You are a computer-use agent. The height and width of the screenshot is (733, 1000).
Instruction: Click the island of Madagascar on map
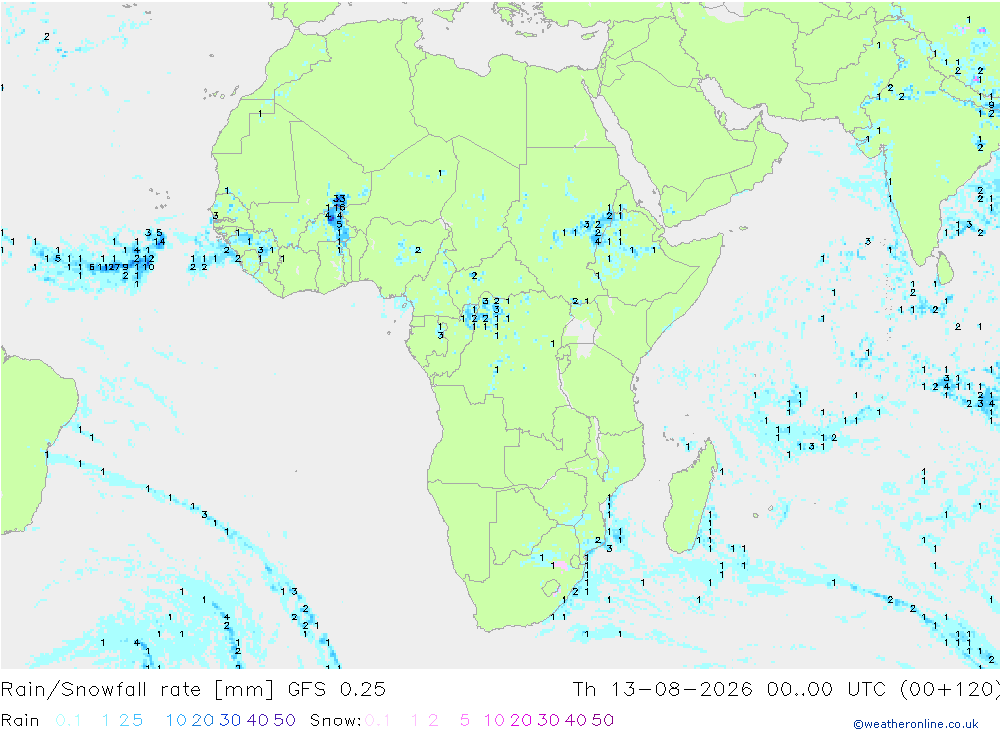(689, 501)
